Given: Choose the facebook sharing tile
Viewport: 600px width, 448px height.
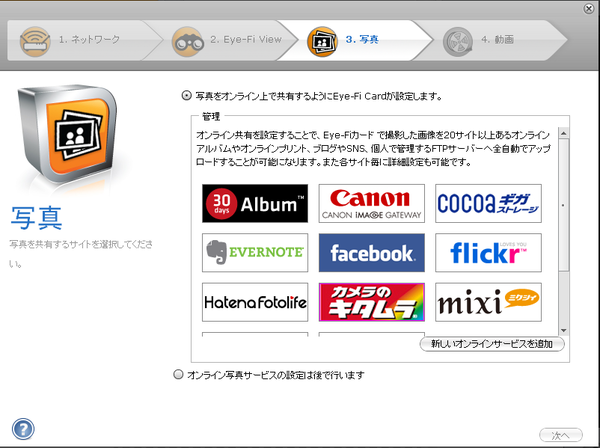Looking at the screenshot, I should click(x=372, y=253).
